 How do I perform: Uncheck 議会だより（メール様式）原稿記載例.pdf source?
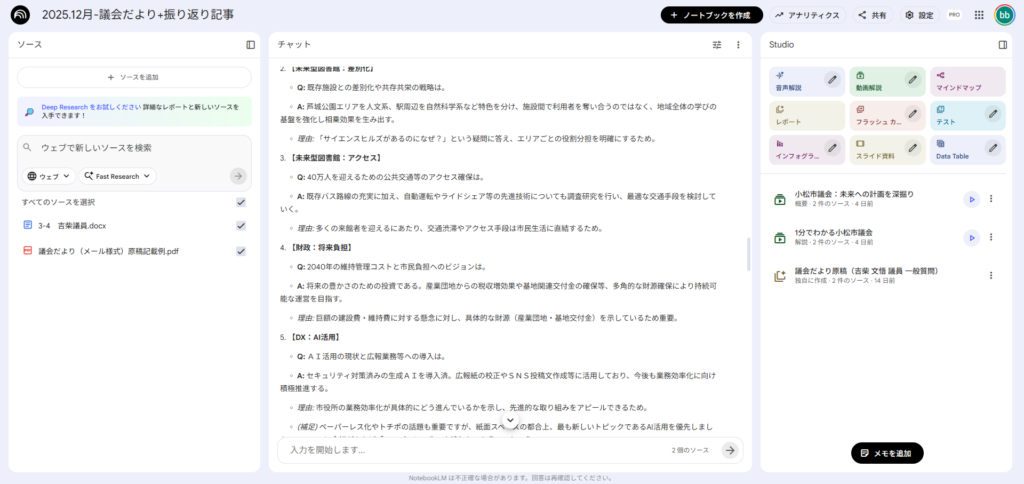tap(240, 251)
